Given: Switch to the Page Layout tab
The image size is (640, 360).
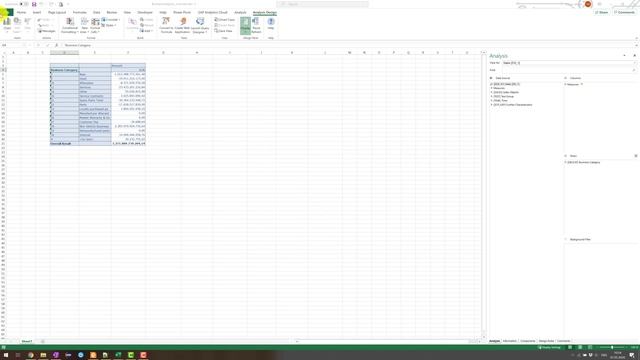Looking at the screenshot, I should point(57,13).
